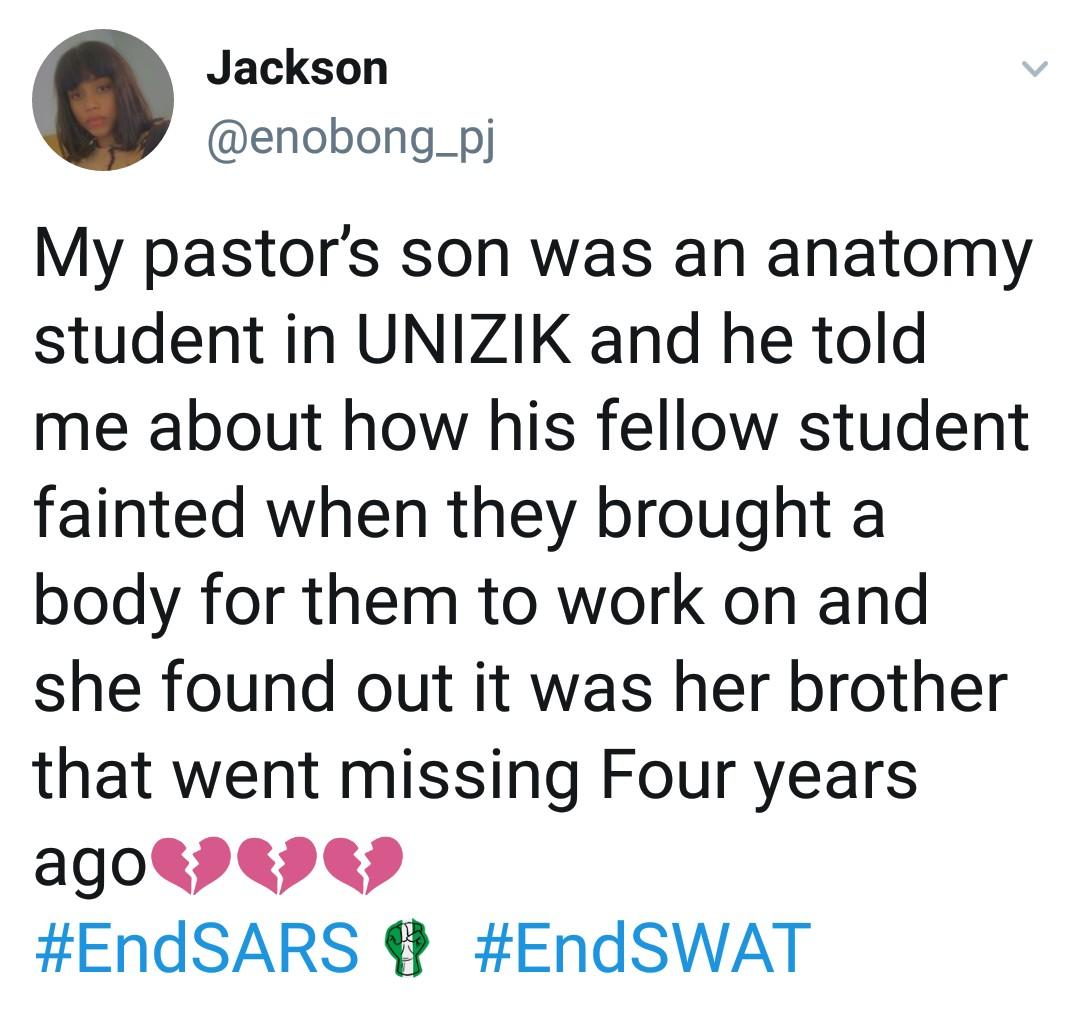This screenshot has width=1080, height=1012.
Task: Open the #EndSARS hashtag
Action: pos(197,946)
